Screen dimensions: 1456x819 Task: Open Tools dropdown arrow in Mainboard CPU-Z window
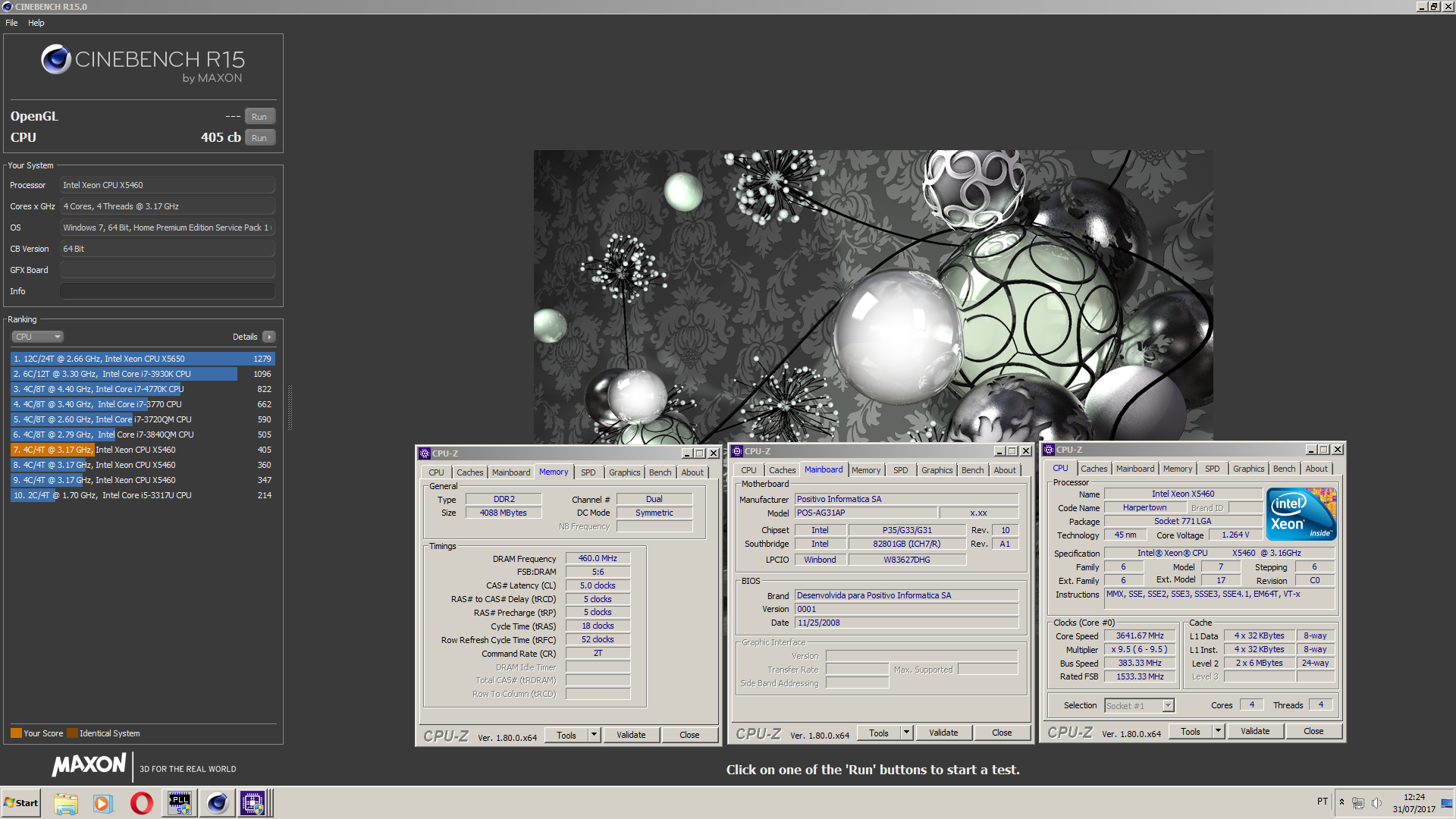point(906,733)
